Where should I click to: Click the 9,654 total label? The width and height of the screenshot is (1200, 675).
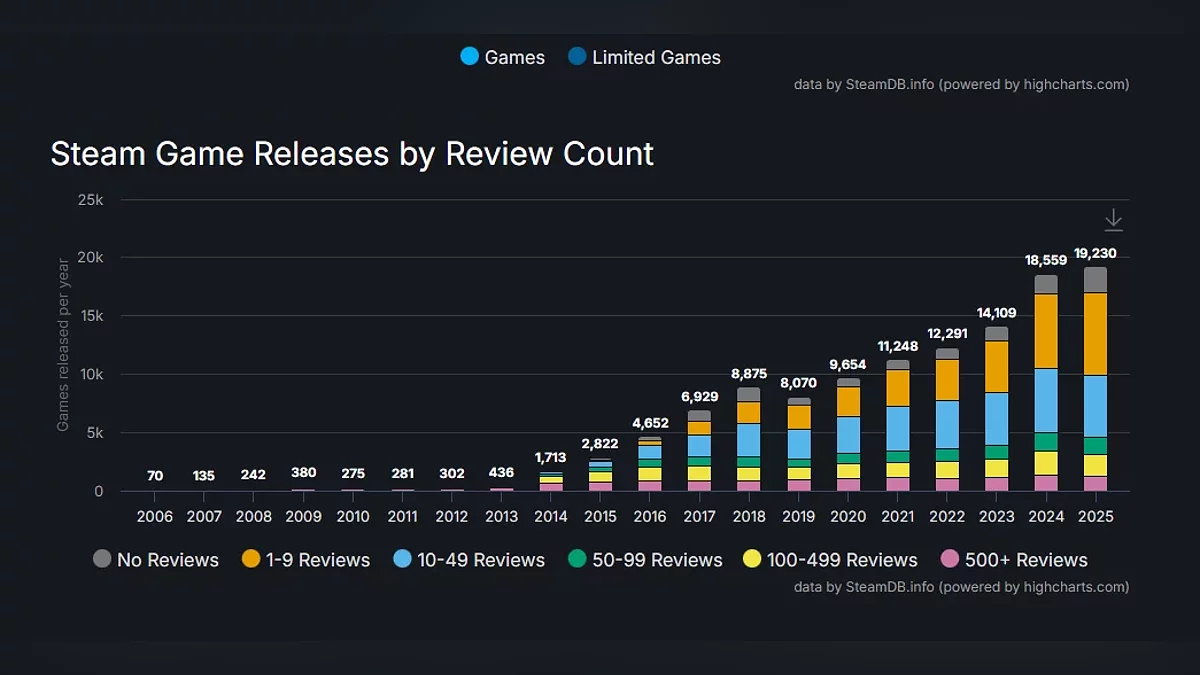click(848, 364)
